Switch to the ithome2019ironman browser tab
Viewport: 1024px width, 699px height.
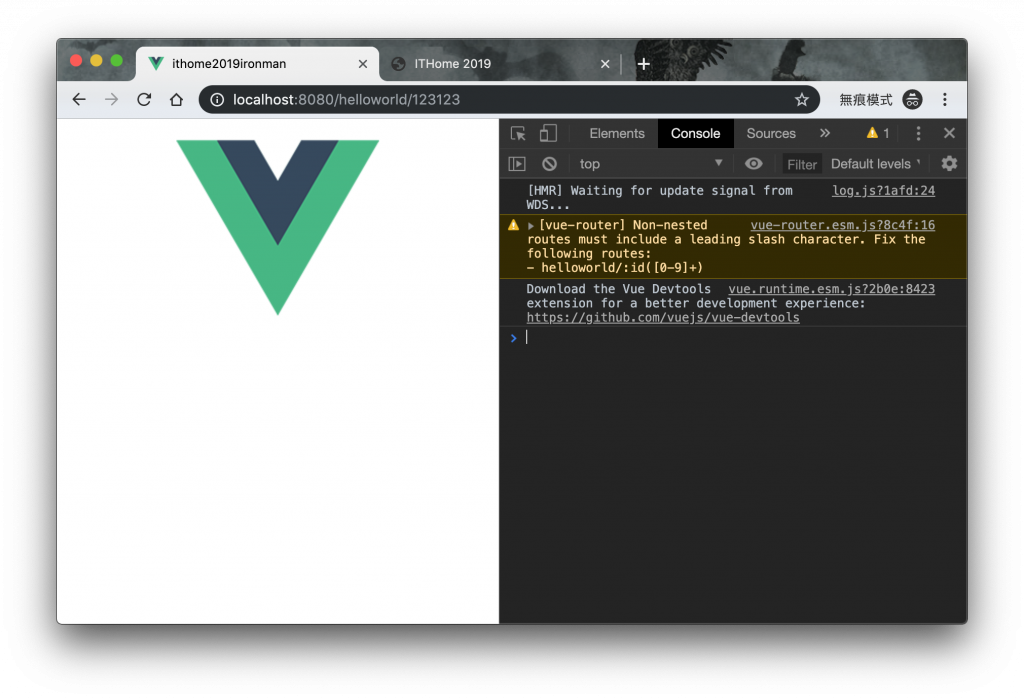click(x=257, y=64)
